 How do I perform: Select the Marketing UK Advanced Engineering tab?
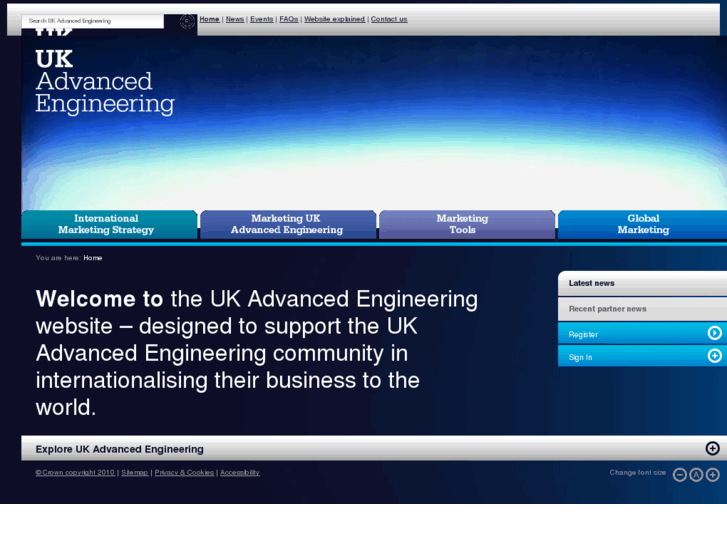(288, 224)
